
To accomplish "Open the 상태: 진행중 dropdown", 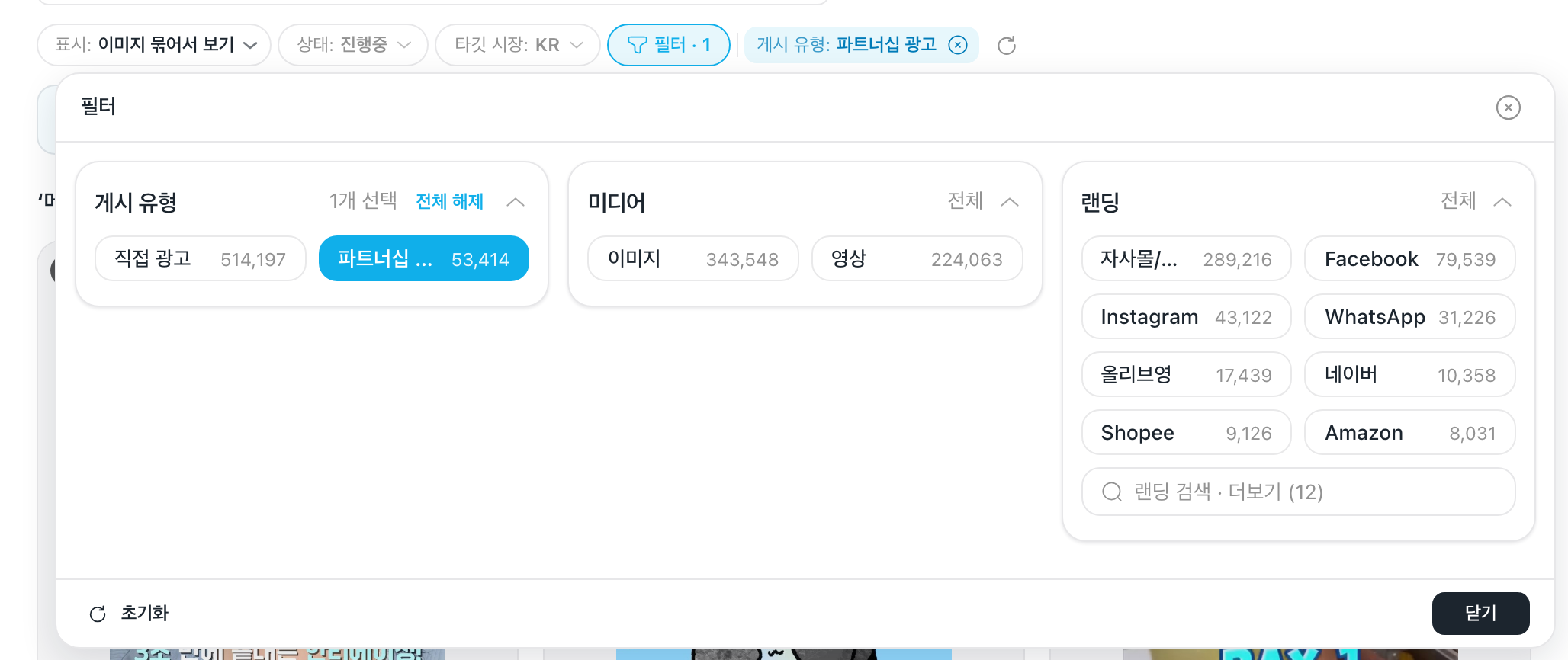I will [x=353, y=45].
